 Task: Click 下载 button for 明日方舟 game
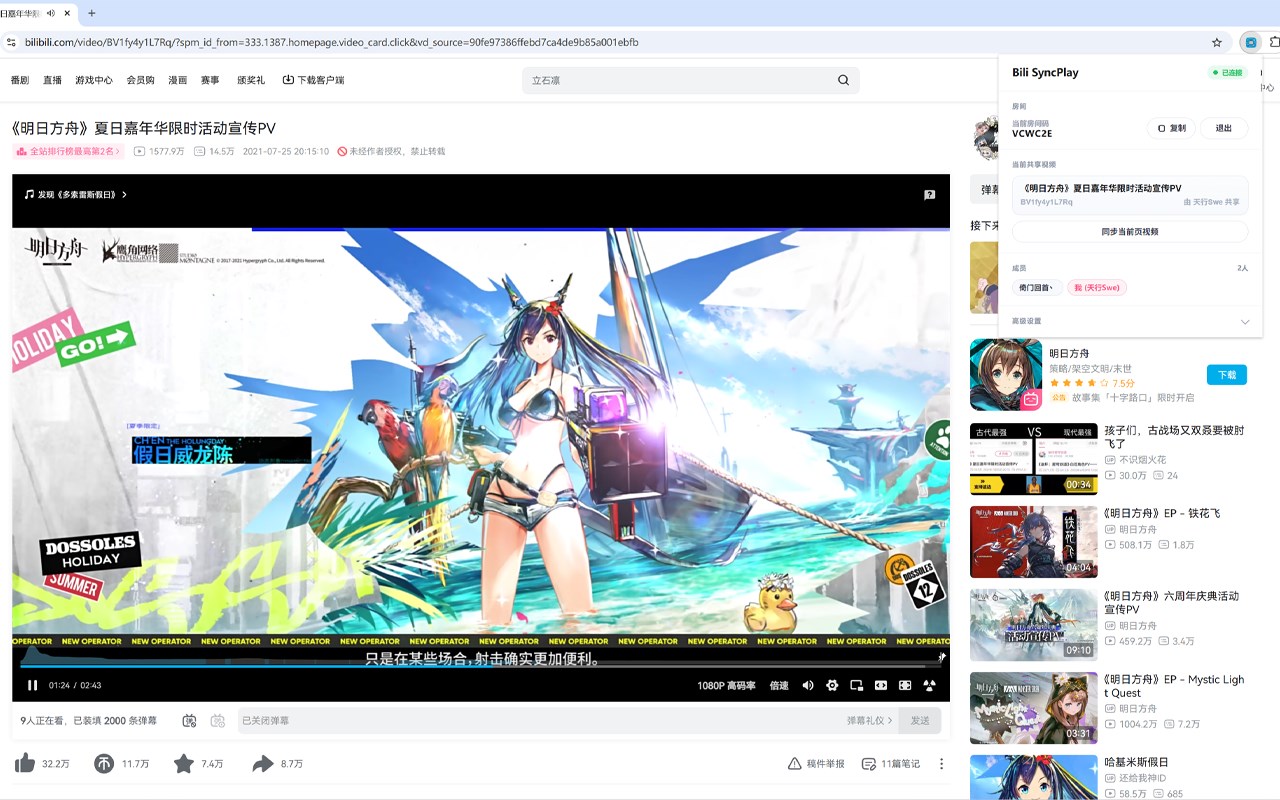pos(1227,375)
